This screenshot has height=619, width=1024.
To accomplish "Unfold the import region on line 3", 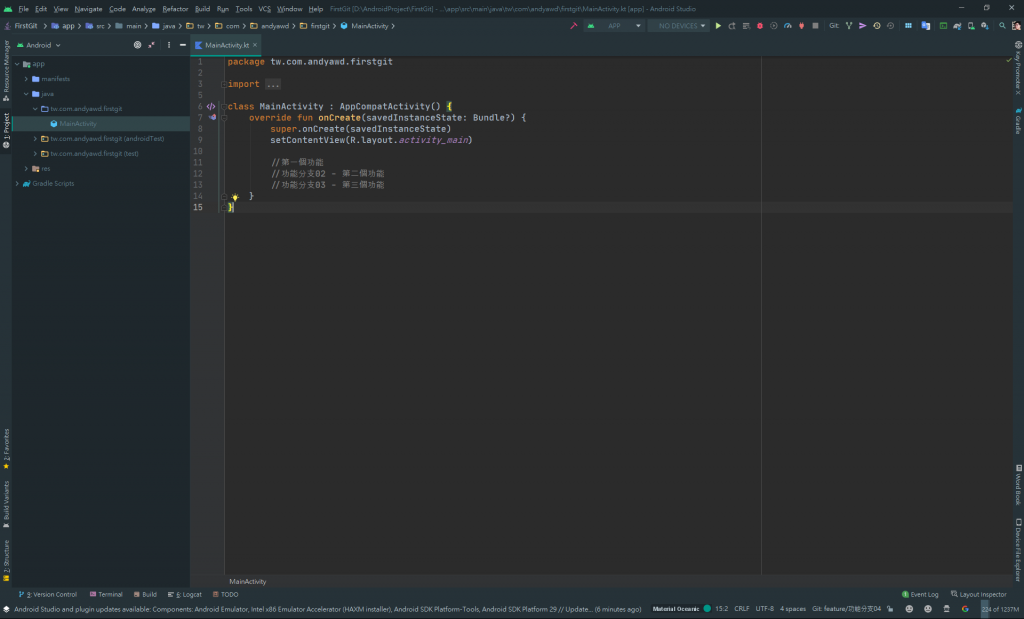I will click(224, 84).
